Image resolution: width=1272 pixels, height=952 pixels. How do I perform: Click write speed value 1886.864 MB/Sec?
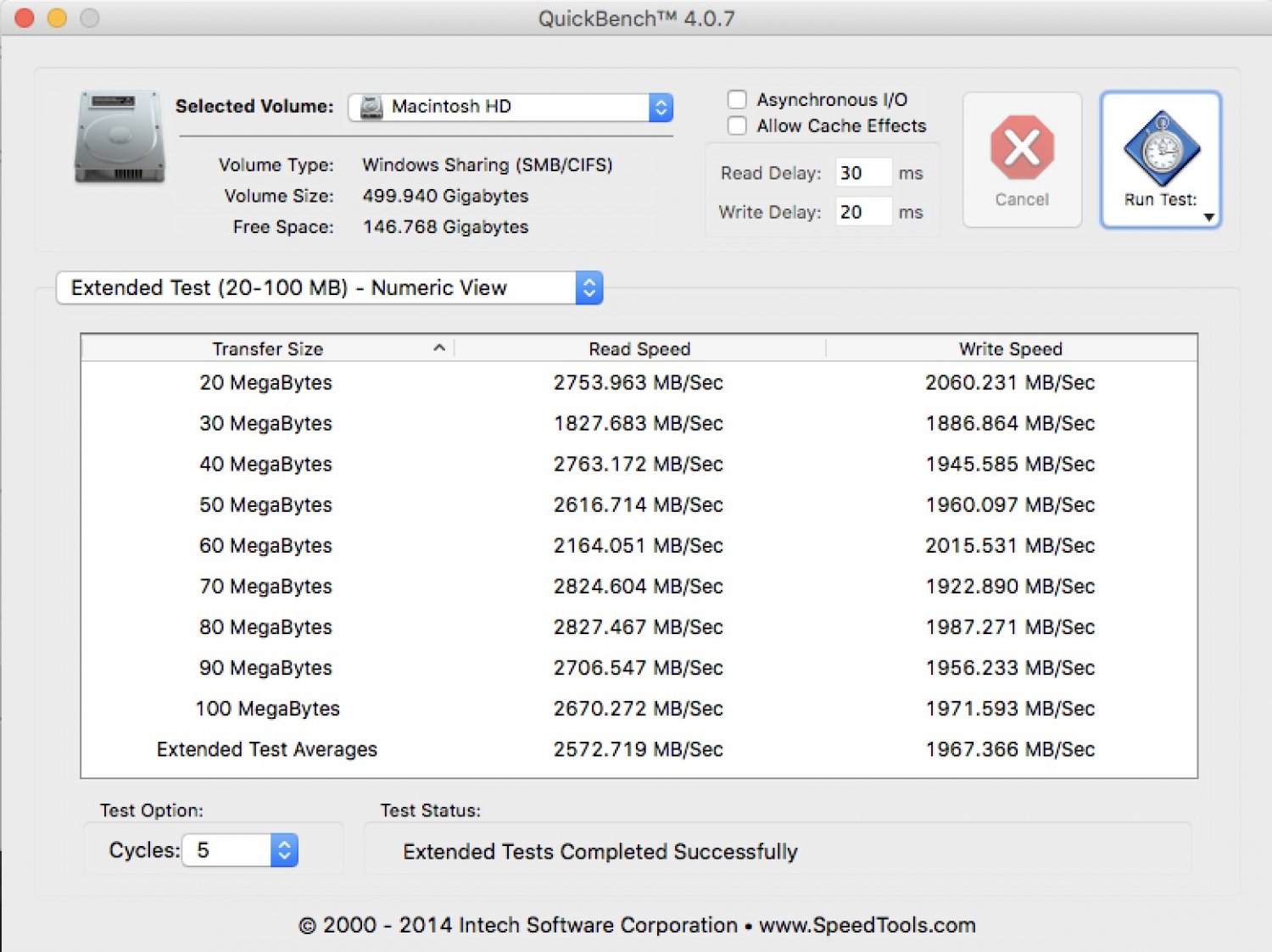[1010, 424]
